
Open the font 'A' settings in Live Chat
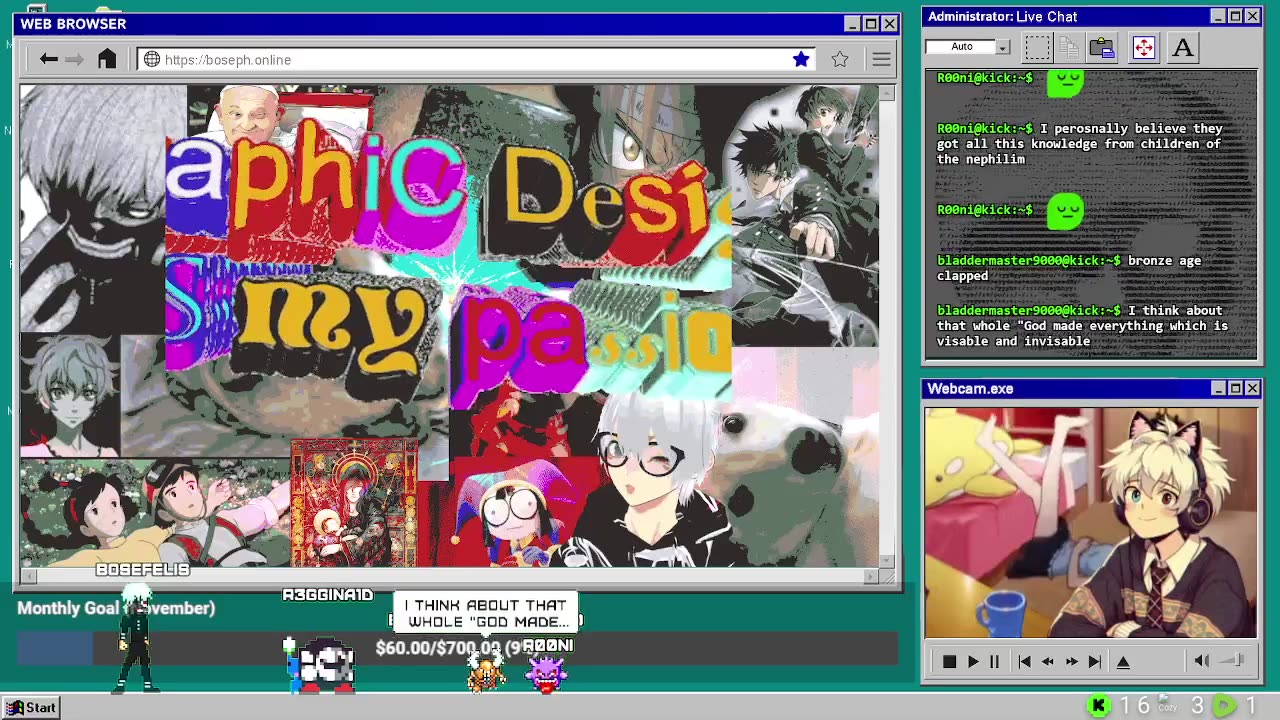point(1183,47)
